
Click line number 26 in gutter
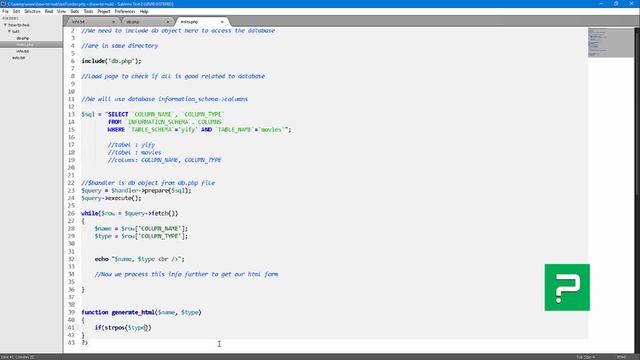pyautogui.click(x=71, y=213)
